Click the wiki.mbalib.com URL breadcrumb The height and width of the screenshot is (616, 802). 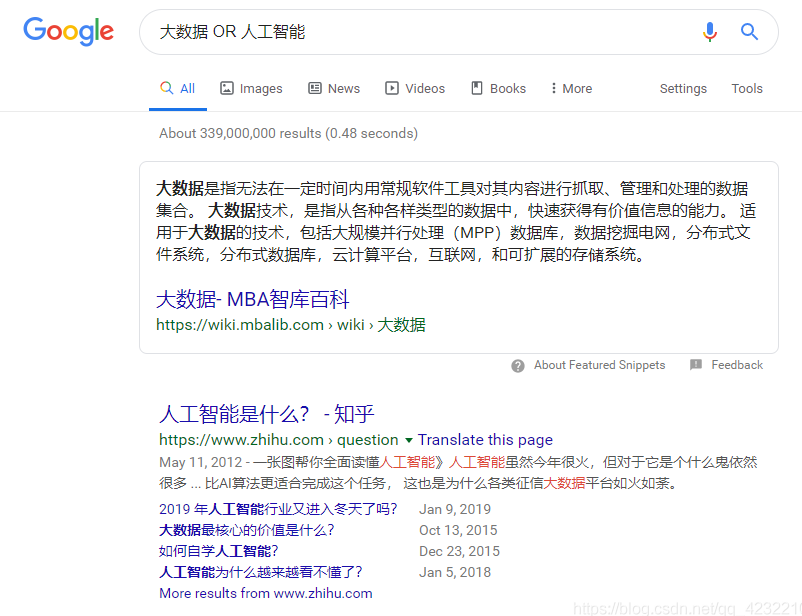tap(291, 325)
